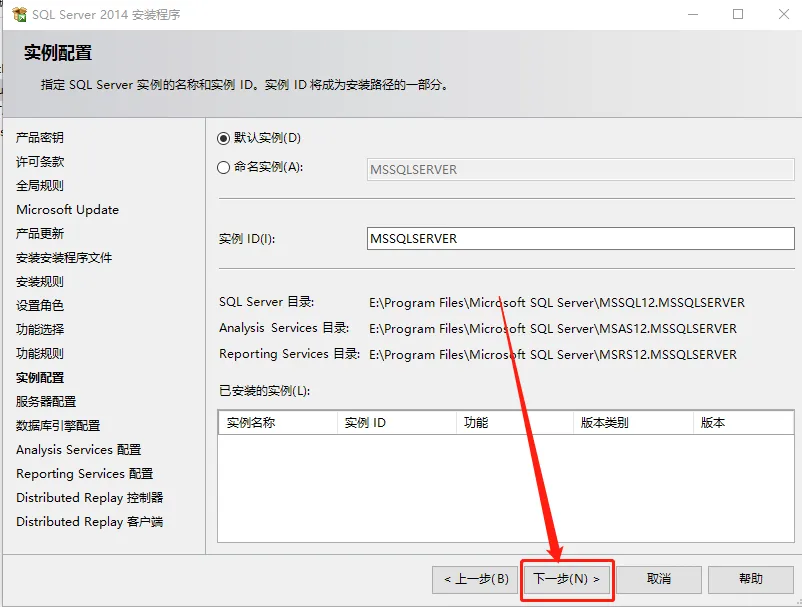Maximize the SQL Server setup window
802x607 pixels.
738,14
